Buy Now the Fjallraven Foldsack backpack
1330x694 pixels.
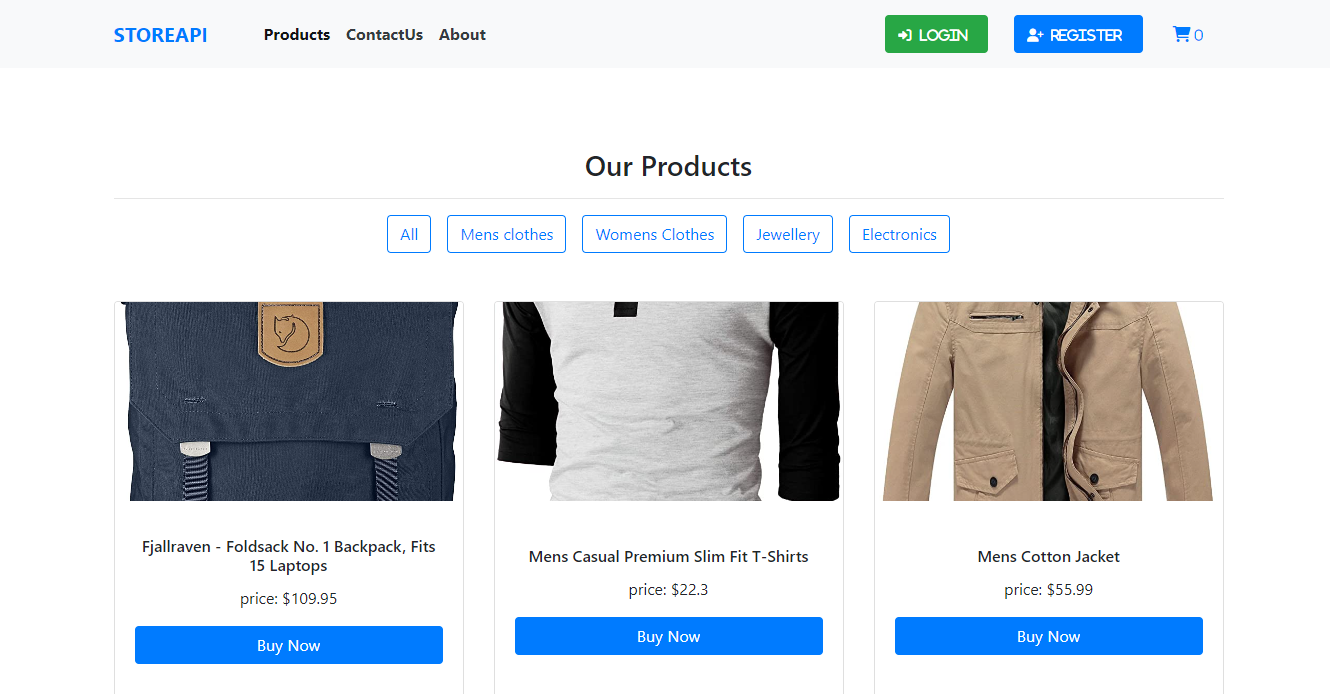[288, 644]
